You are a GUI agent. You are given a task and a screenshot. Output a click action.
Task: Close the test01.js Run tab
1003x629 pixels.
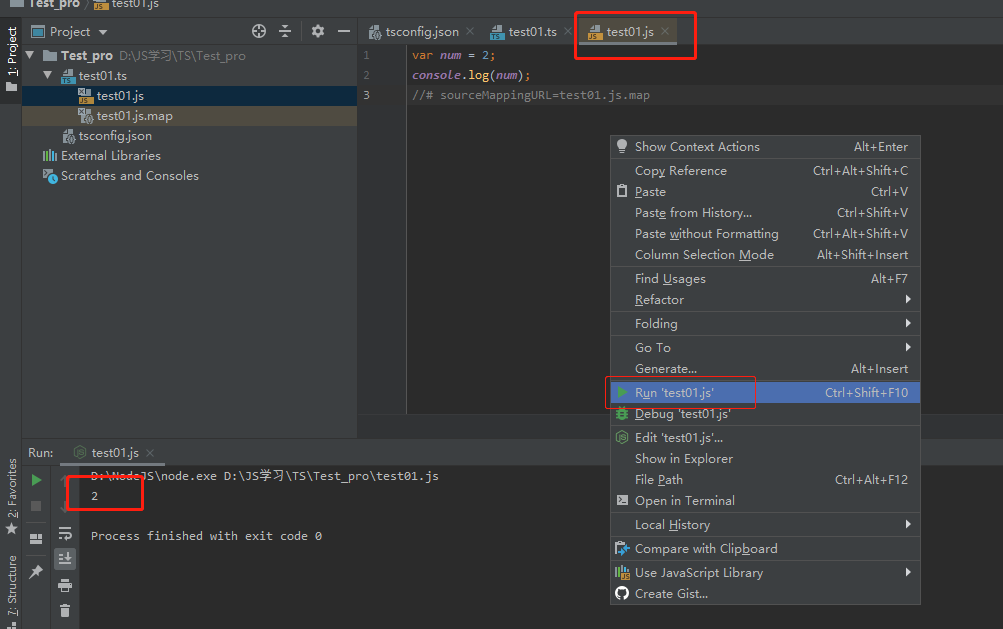tap(150, 453)
